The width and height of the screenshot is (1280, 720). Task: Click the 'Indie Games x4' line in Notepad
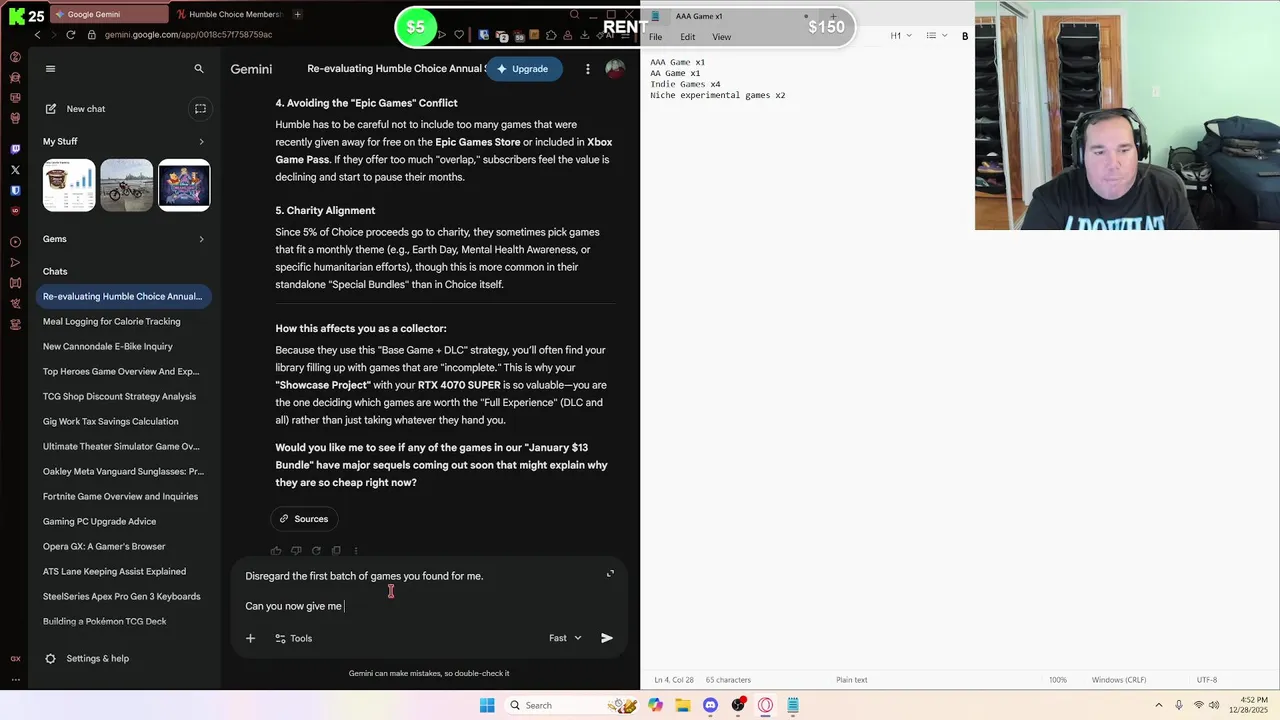[685, 84]
